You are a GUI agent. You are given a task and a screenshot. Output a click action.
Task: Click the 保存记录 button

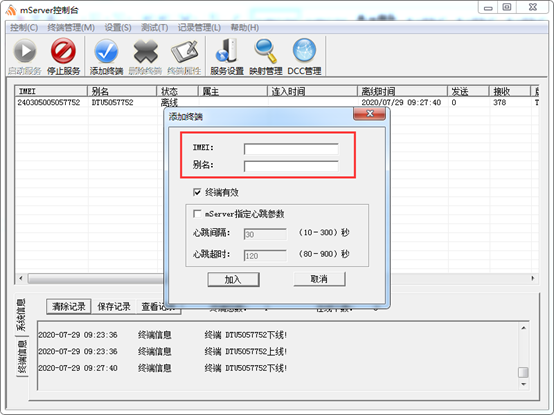pos(114,307)
